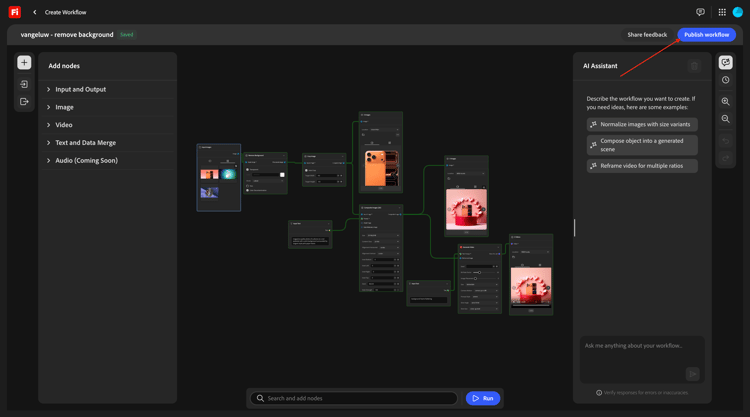Clear the AI Assistant chat with trash icon
750x417 pixels.
695,66
